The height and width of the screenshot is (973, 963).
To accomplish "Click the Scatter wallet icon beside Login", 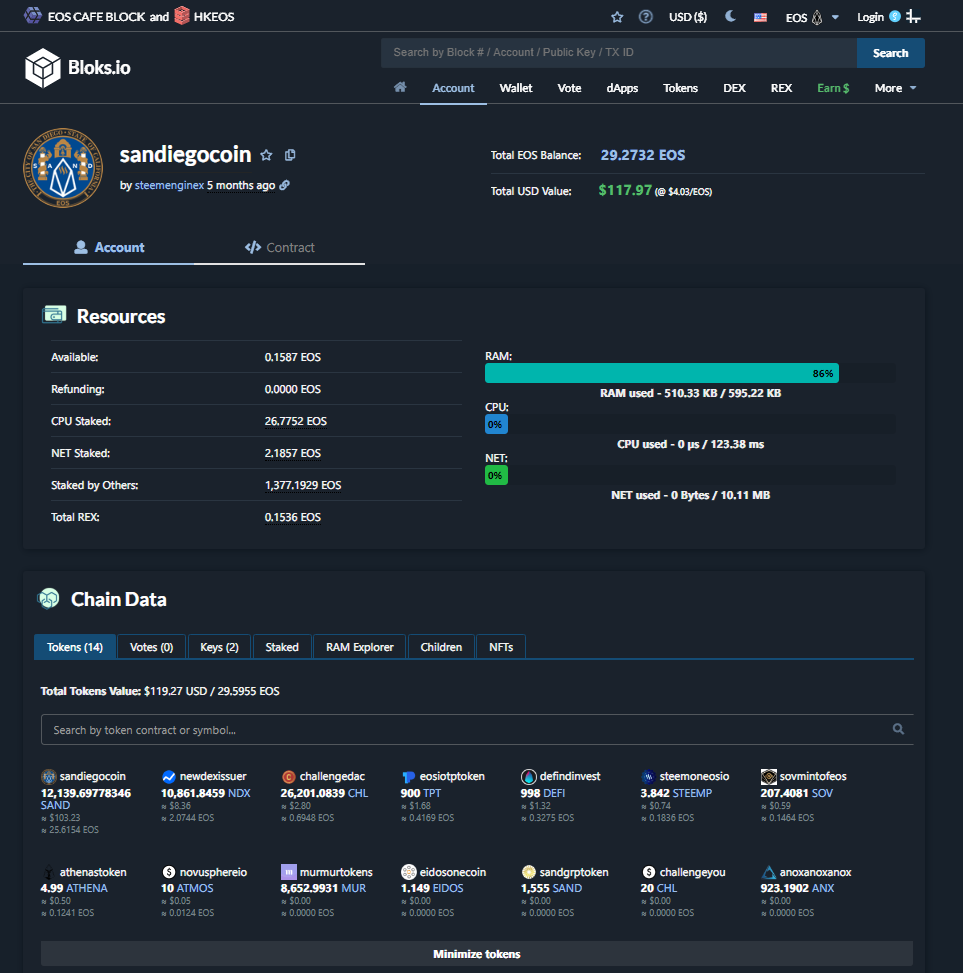I will (895, 17).
